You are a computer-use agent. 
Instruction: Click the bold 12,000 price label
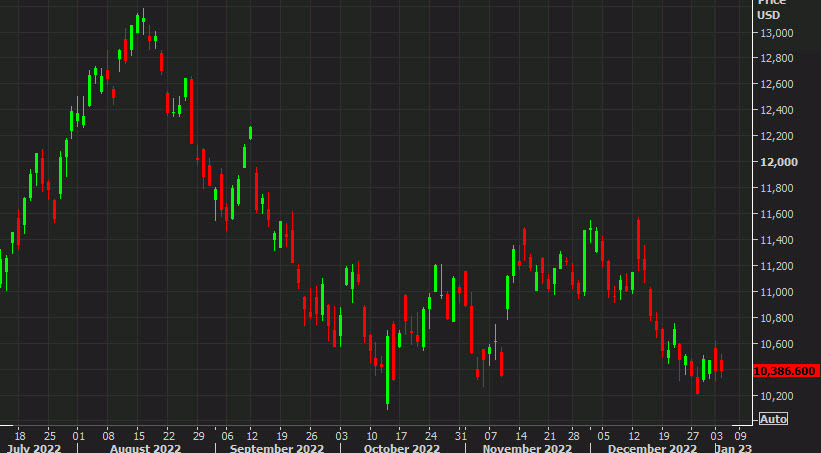(x=779, y=162)
